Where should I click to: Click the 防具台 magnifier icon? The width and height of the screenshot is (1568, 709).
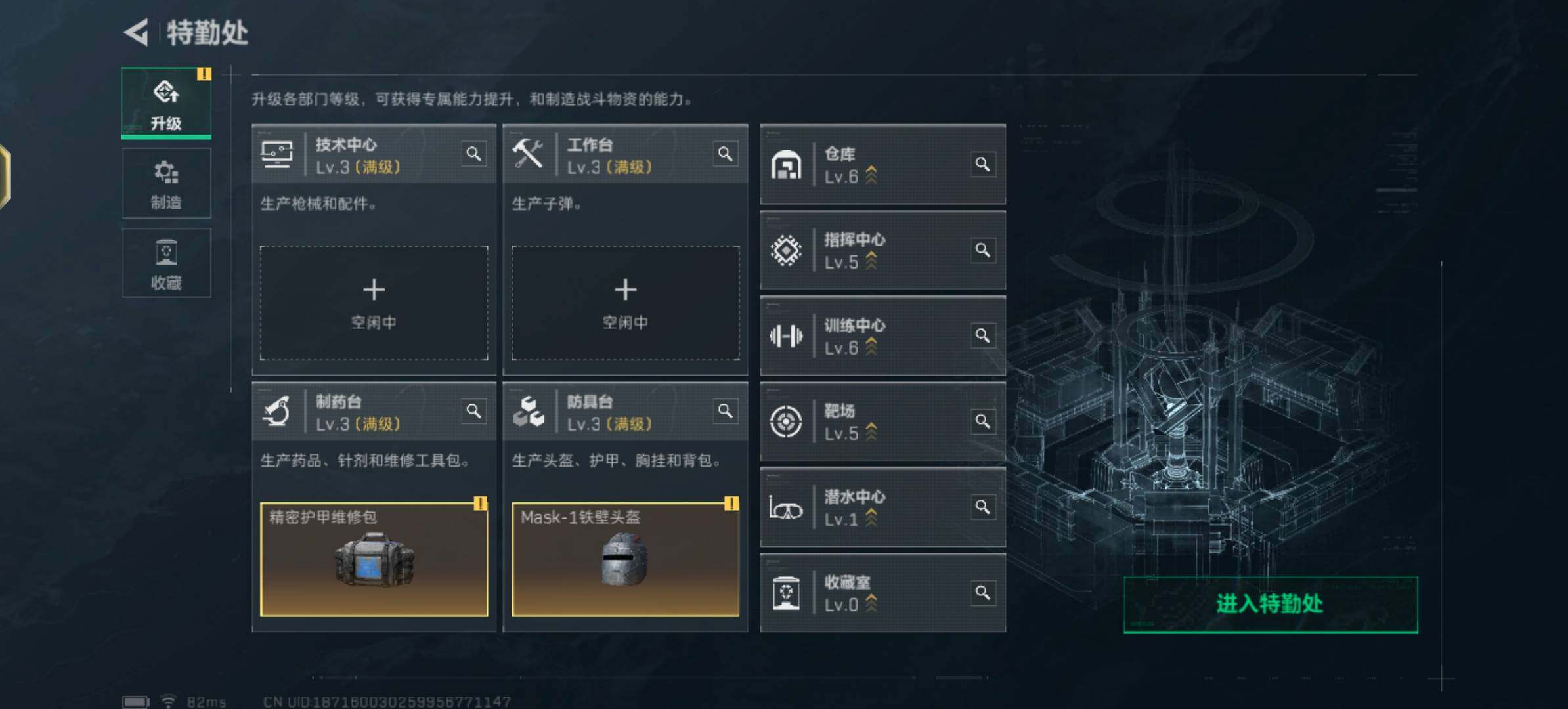tap(725, 411)
